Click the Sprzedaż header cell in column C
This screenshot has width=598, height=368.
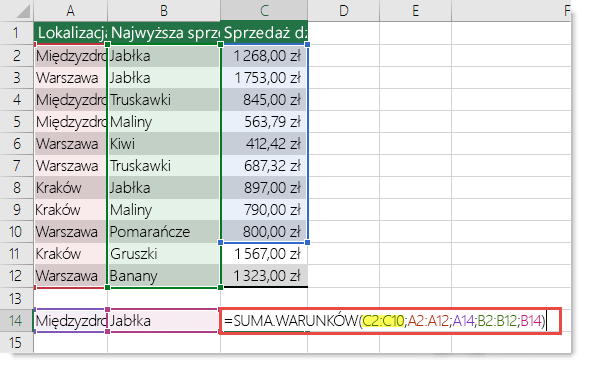click(264, 33)
